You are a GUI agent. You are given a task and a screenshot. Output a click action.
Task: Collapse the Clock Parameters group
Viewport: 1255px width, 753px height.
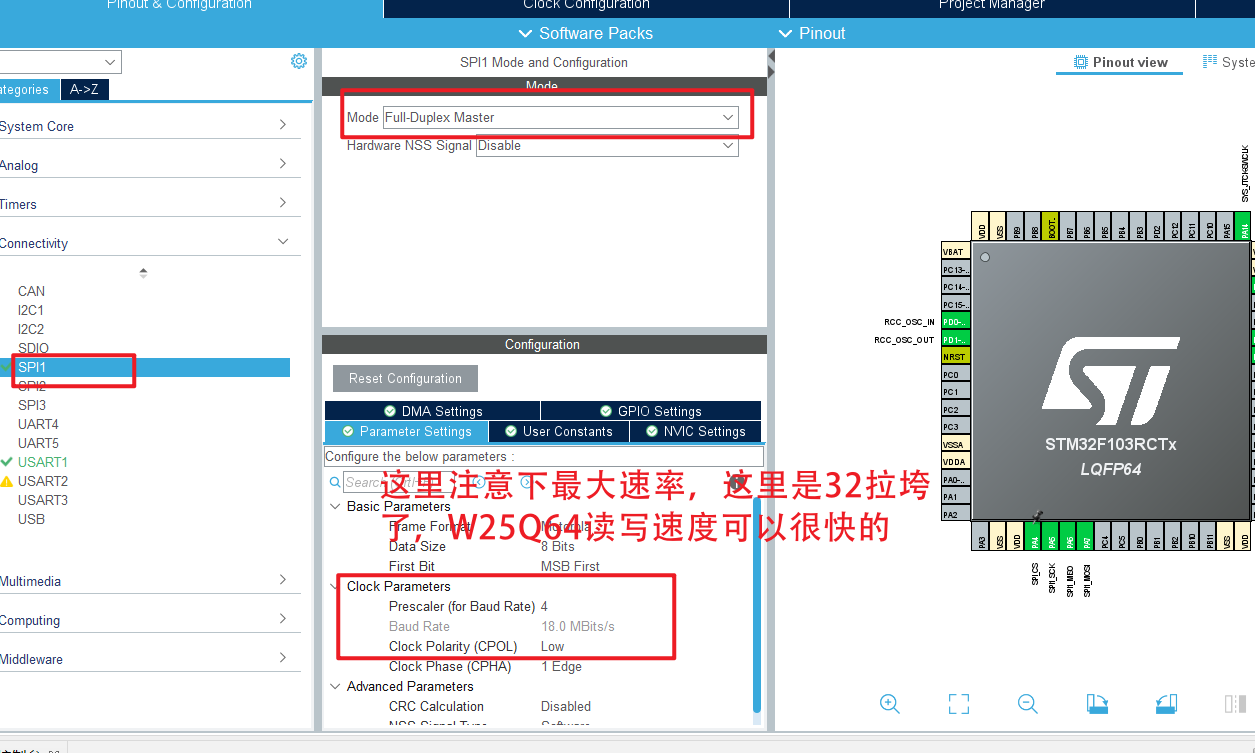pos(335,586)
